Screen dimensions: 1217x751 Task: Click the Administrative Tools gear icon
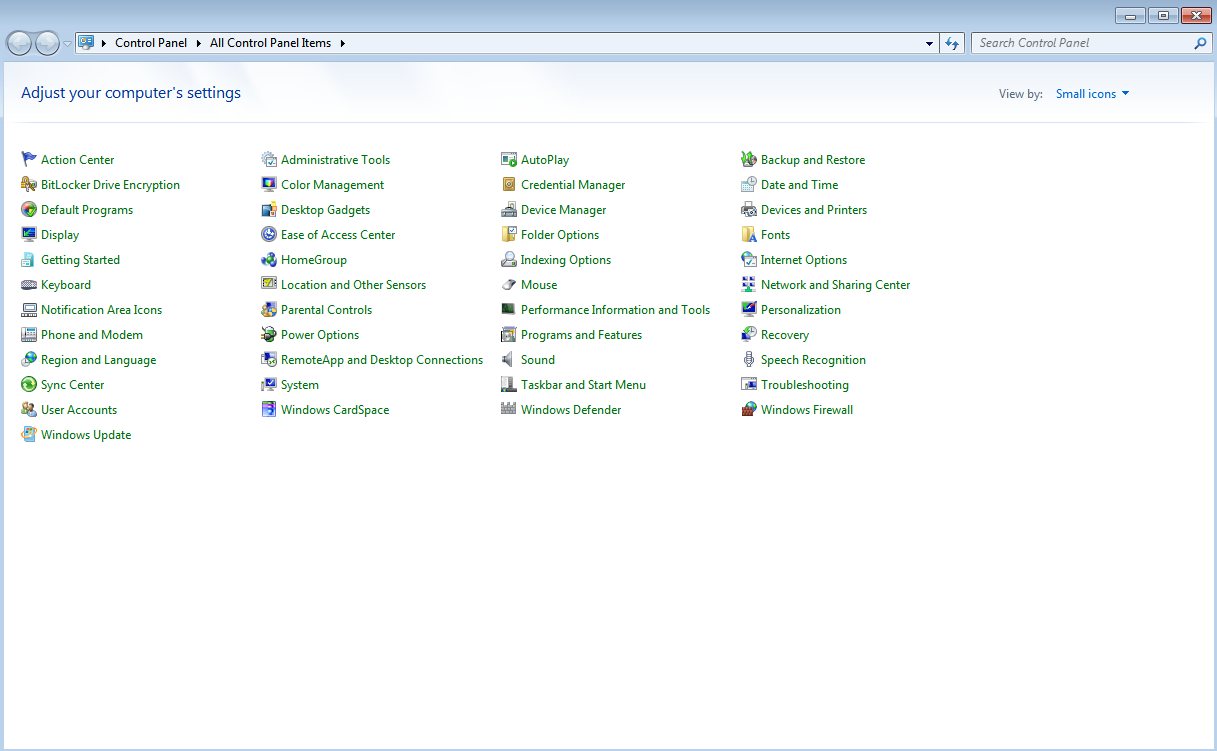click(x=269, y=159)
